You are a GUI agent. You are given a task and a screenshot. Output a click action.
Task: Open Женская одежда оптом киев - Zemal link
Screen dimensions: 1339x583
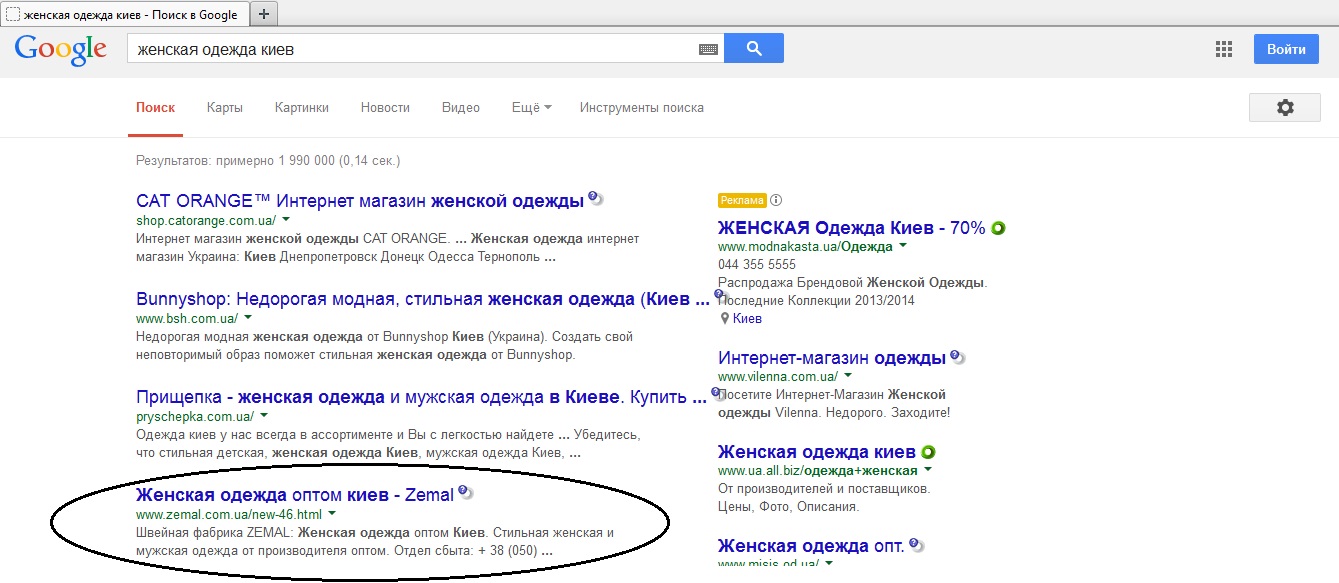[x=295, y=494]
